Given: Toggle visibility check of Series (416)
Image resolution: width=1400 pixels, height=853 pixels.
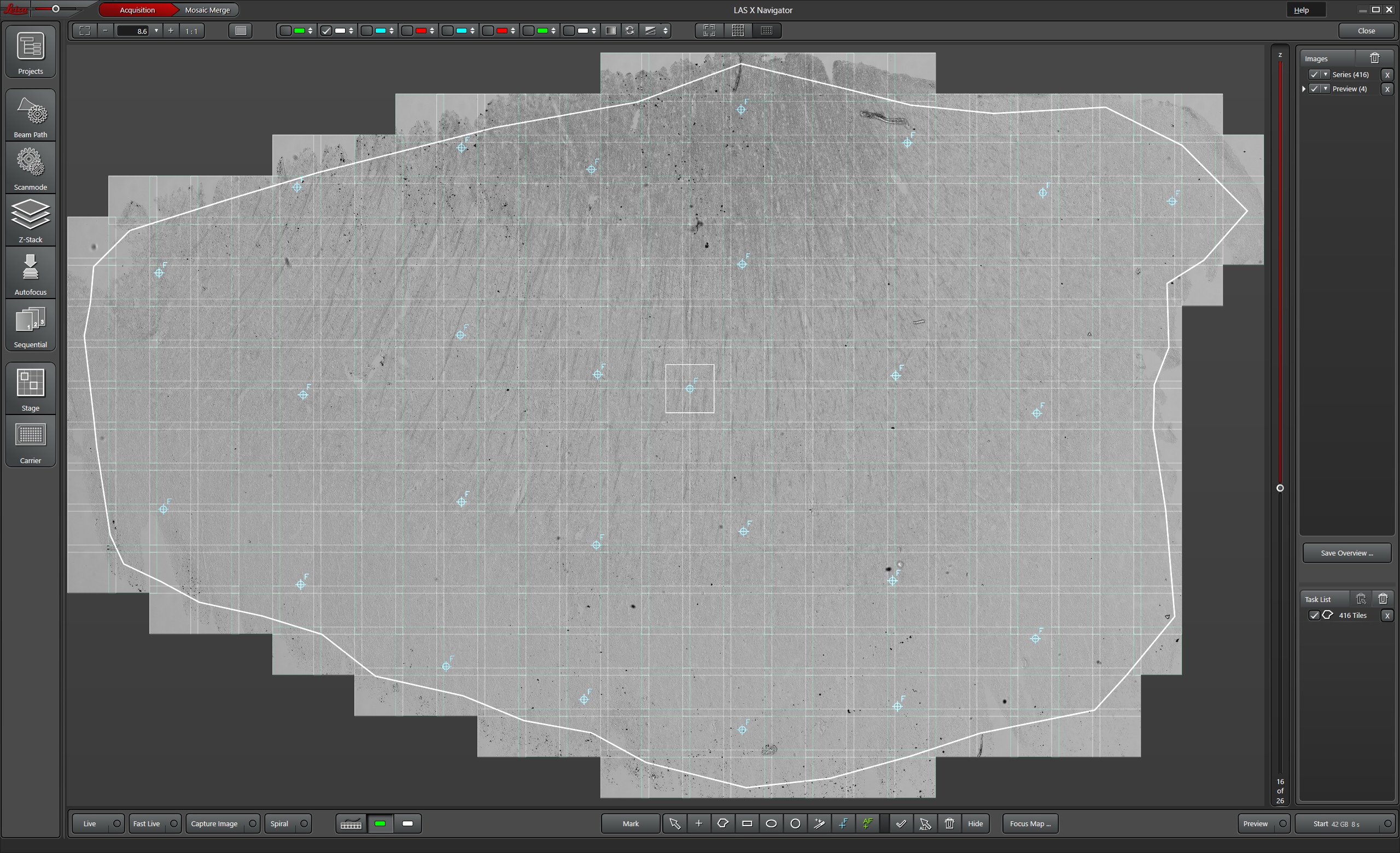Looking at the screenshot, I should [1314, 74].
